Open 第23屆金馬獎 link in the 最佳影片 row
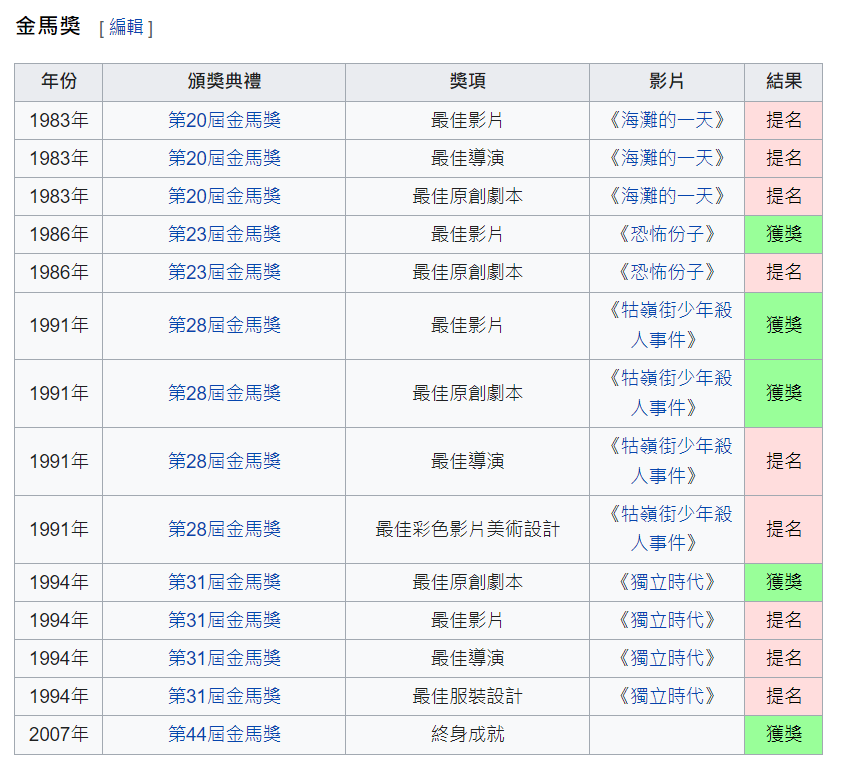This screenshot has width=851, height=773. (224, 234)
